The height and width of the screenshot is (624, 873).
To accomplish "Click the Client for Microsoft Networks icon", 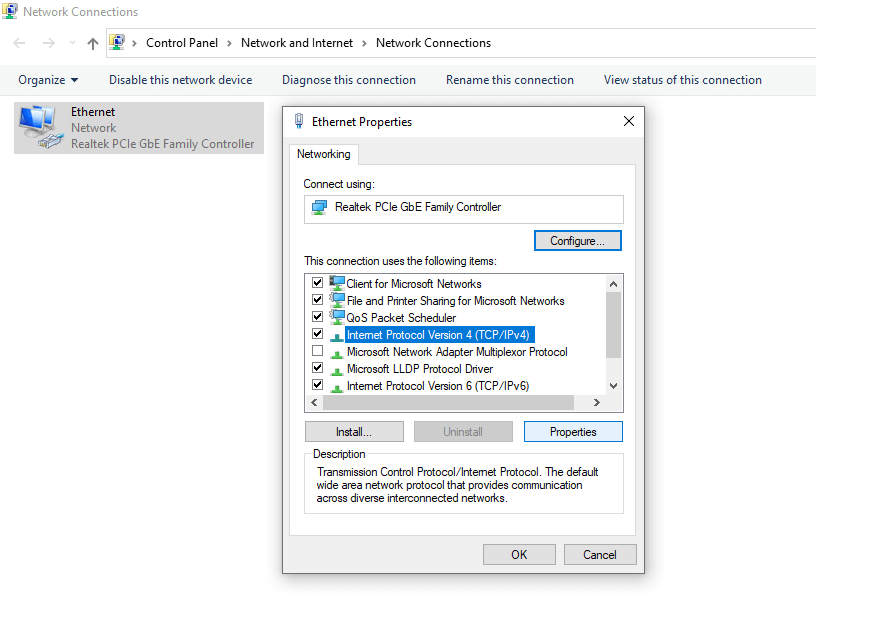I will click(336, 283).
